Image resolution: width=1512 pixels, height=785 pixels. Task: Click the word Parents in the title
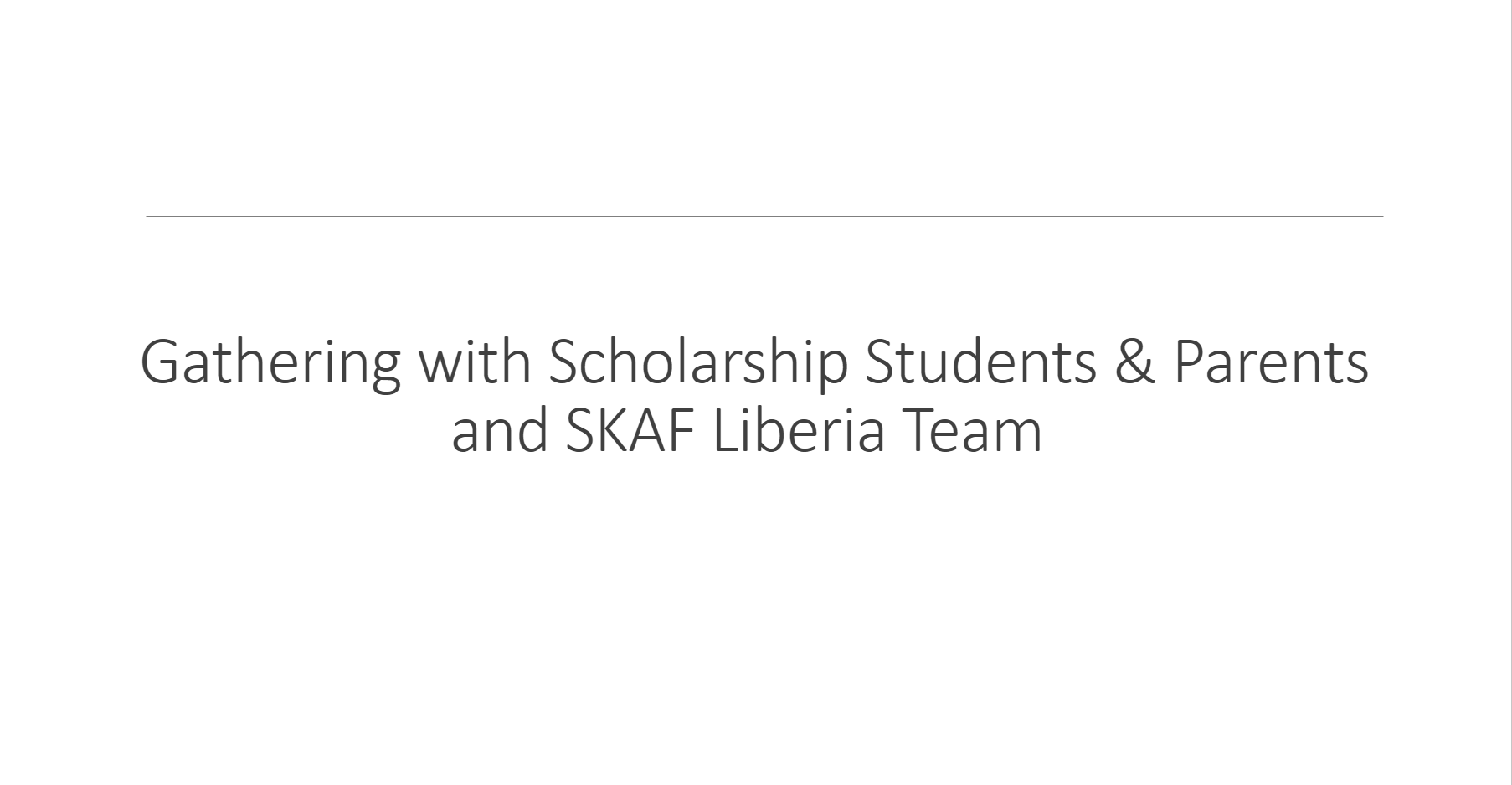tap(1271, 362)
